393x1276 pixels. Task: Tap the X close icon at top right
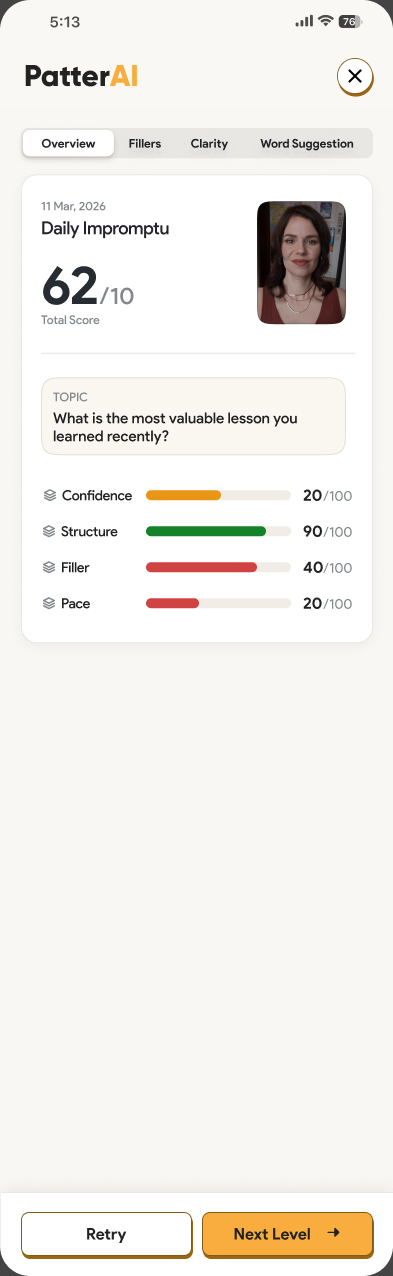[x=354, y=76]
